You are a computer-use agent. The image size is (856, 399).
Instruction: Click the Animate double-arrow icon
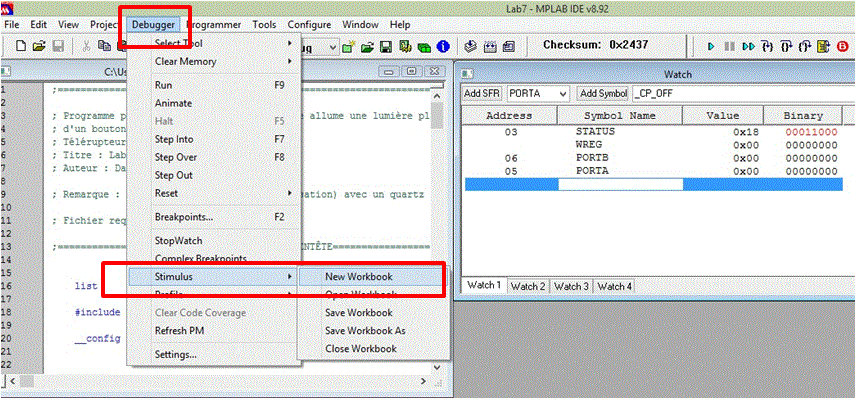pyautogui.click(x=749, y=47)
